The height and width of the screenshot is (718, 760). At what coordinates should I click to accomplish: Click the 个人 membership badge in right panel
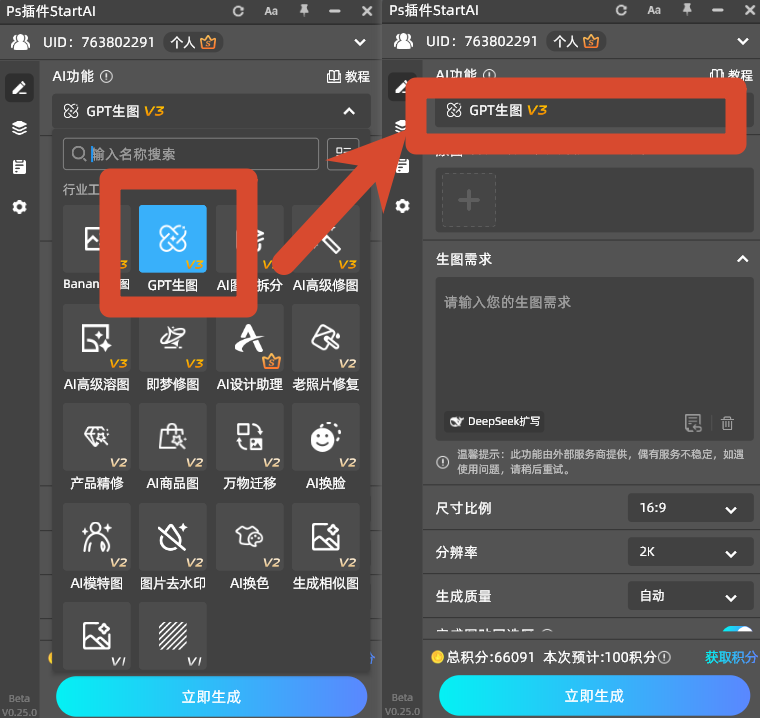(576, 42)
